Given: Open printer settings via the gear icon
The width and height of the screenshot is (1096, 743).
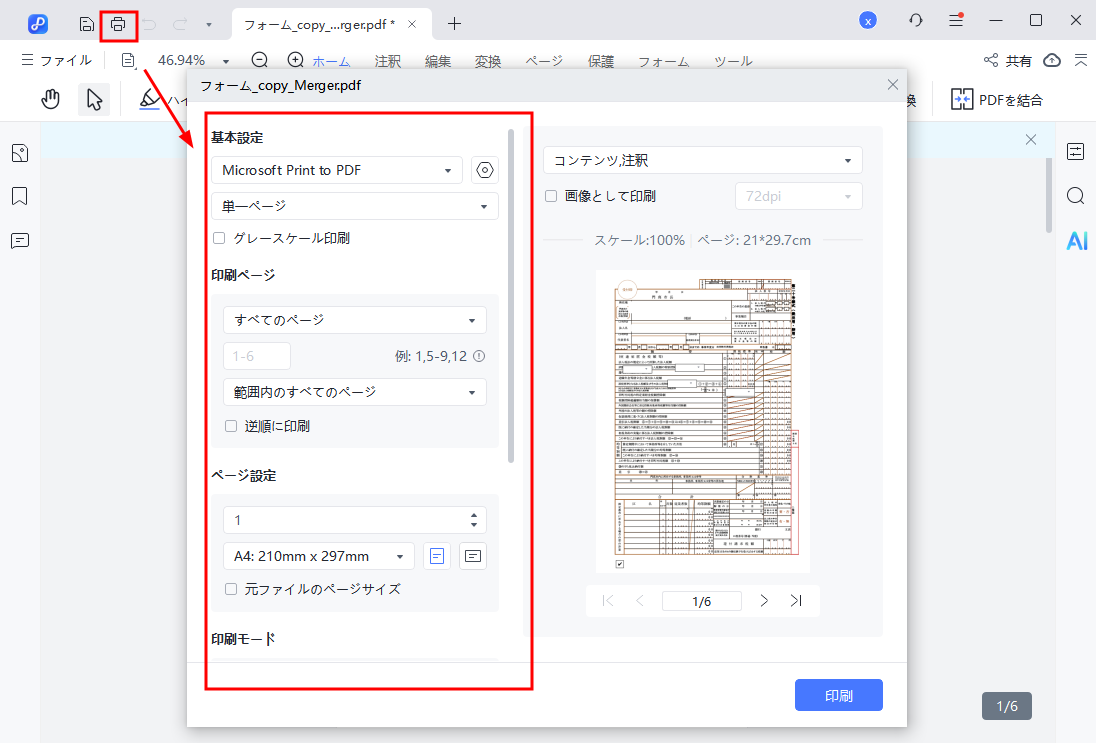Looking at the screenshot, I should click(x=484, y=170).
